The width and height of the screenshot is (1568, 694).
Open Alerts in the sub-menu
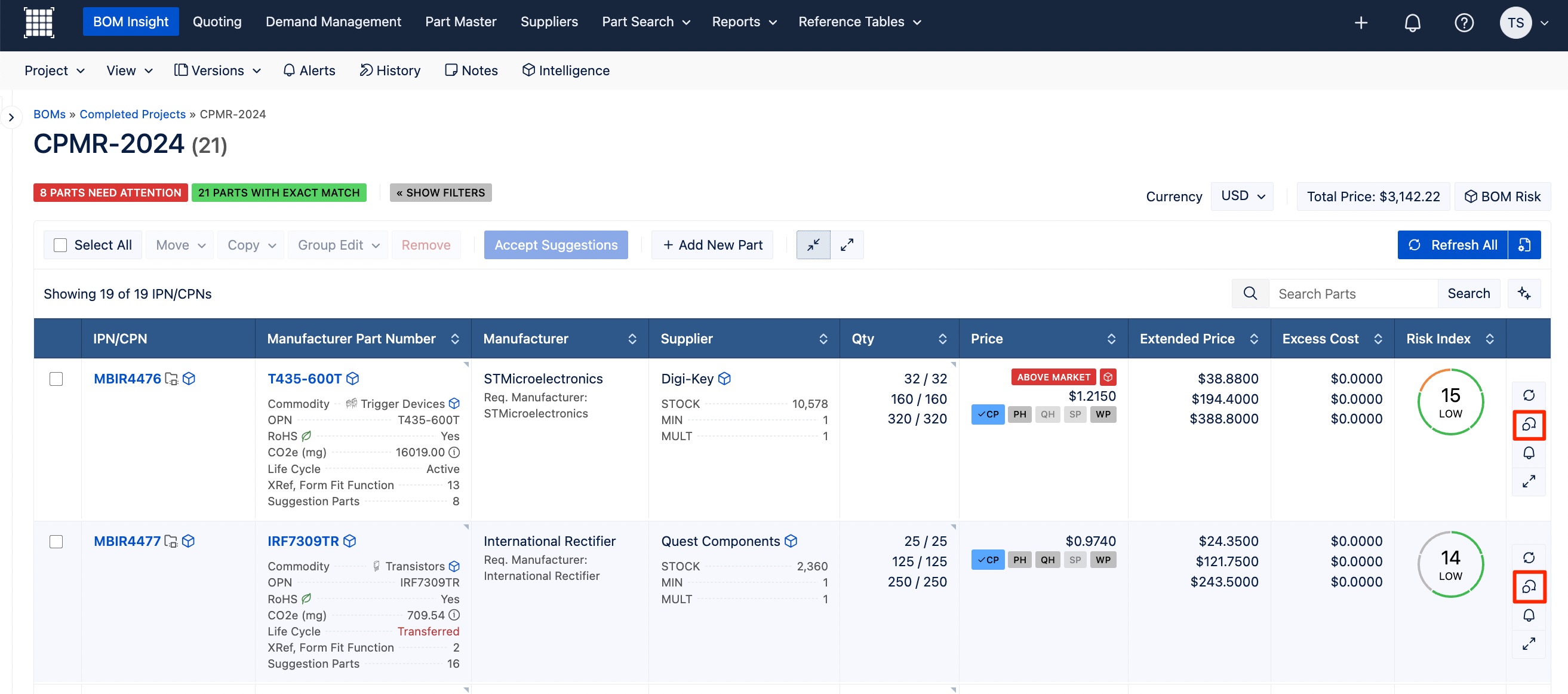pyautogui.click(x=309, y=70)
